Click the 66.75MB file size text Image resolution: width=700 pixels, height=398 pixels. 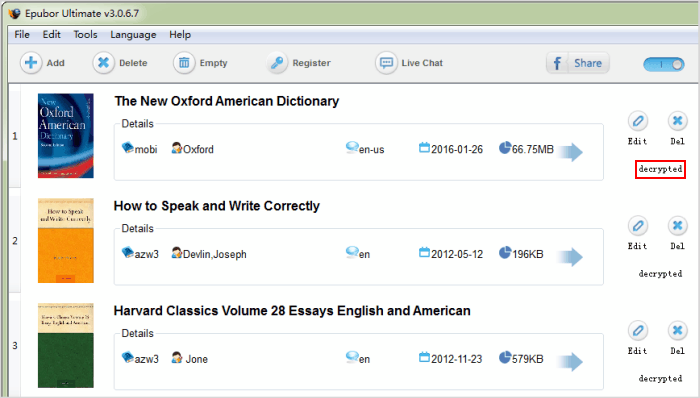coord(533,149)
